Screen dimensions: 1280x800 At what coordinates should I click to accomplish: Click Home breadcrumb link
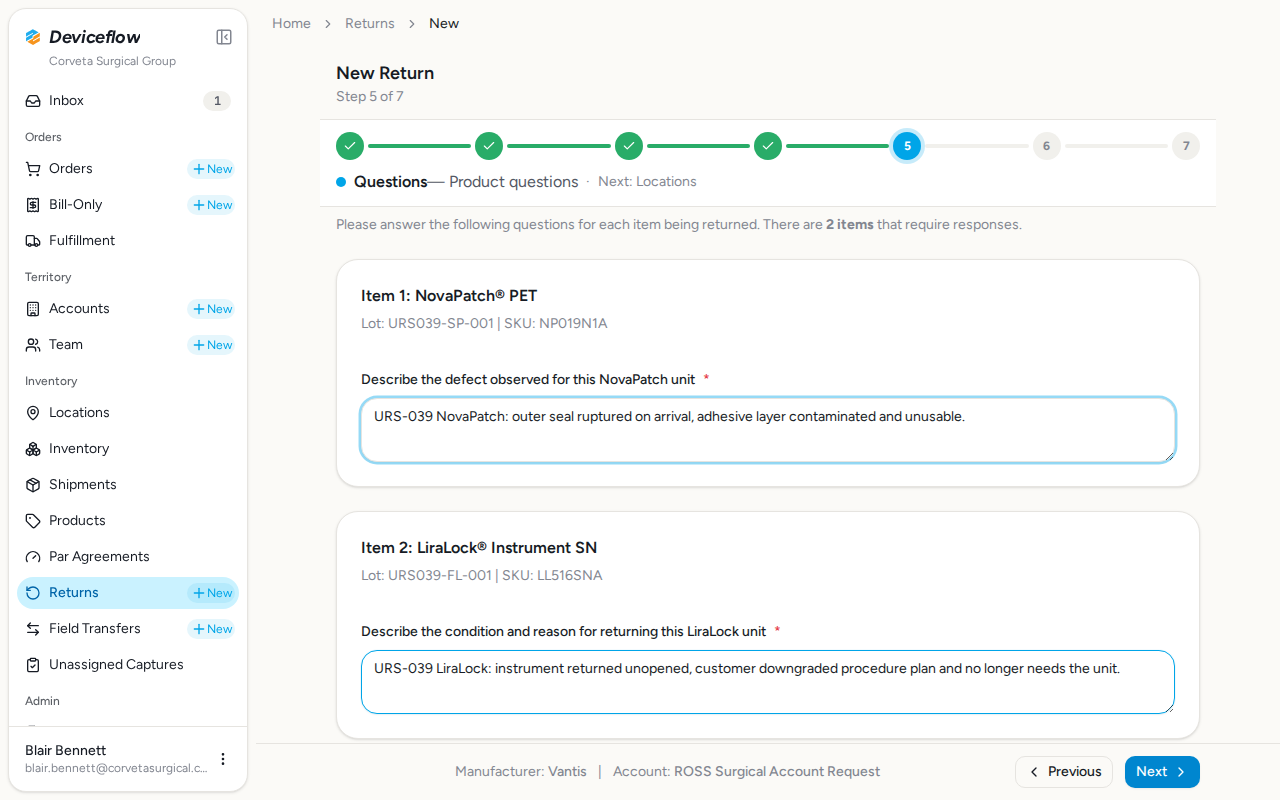click(x=291, y=23)
